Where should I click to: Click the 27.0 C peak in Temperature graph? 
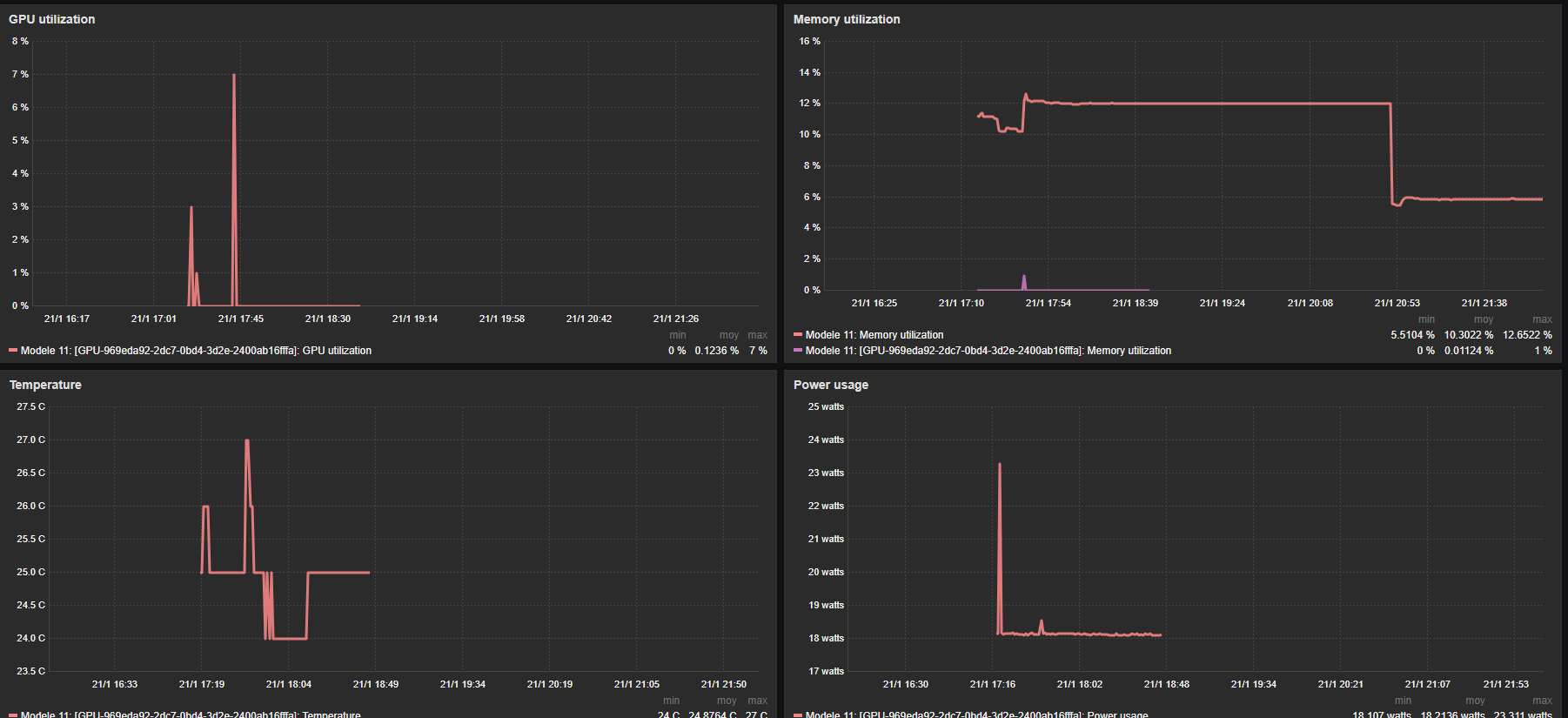click(247, 440)
